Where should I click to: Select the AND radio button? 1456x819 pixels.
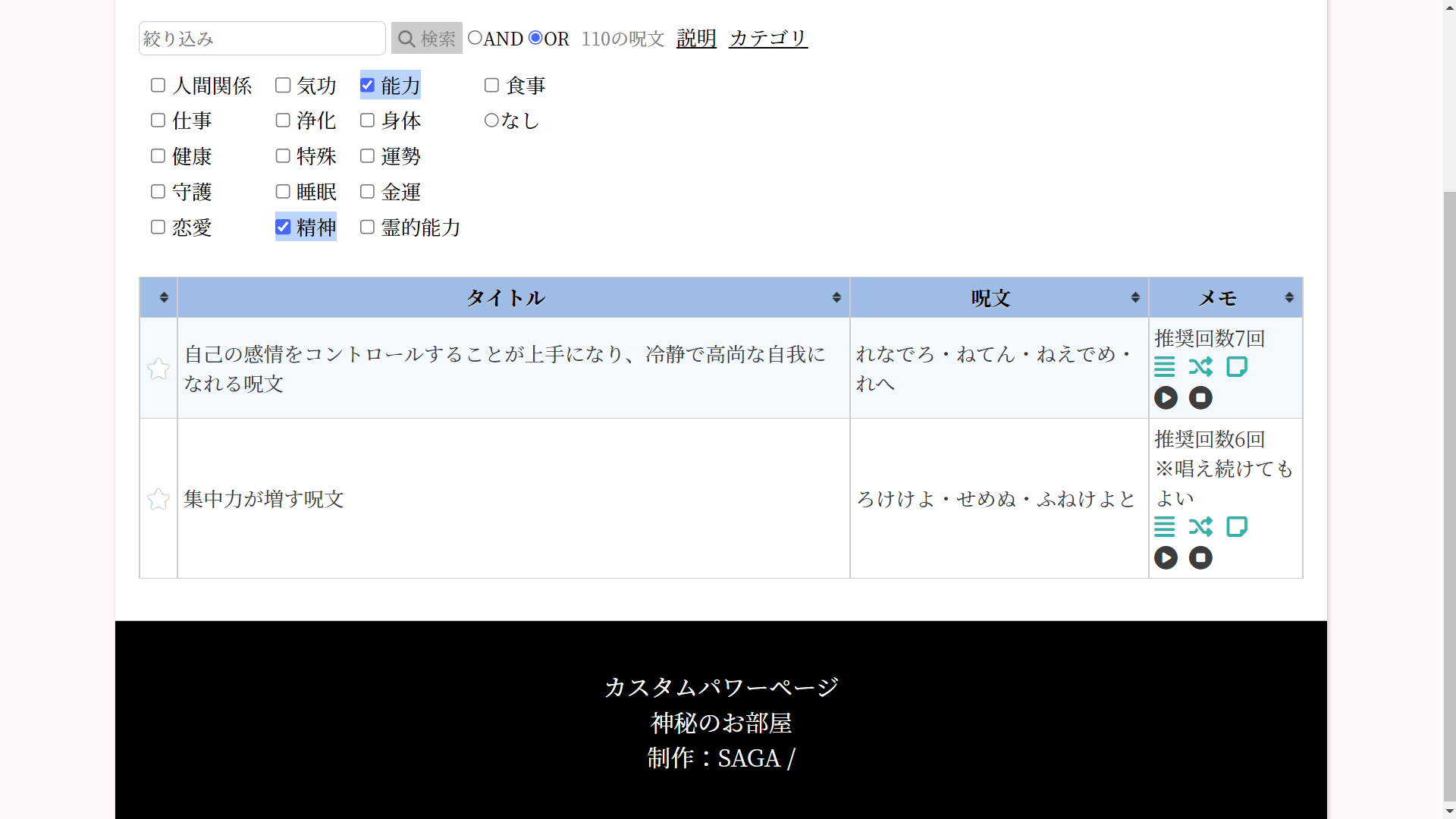click(475, 38)
